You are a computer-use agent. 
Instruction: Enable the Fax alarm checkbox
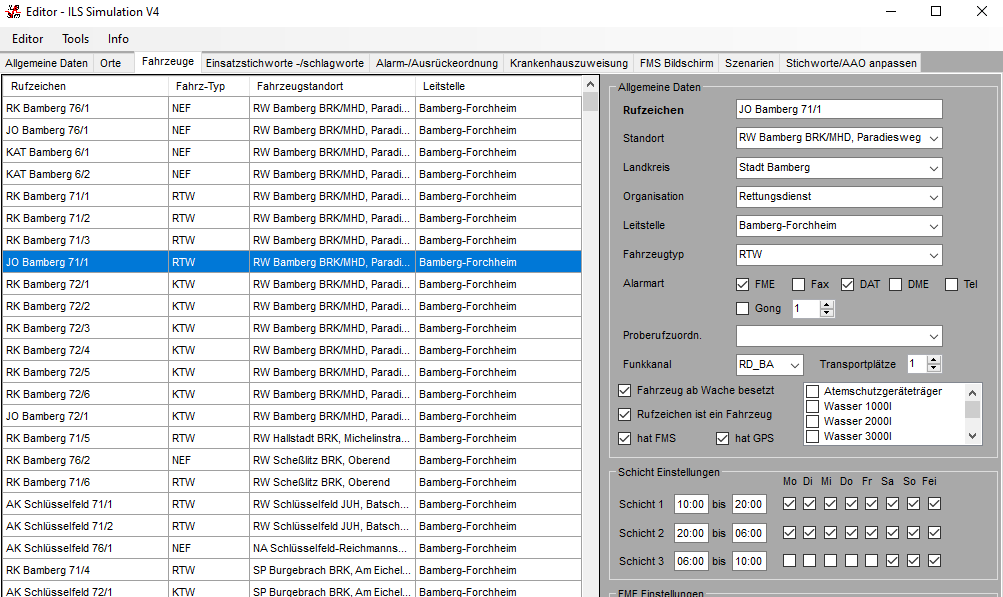point(799,285)
